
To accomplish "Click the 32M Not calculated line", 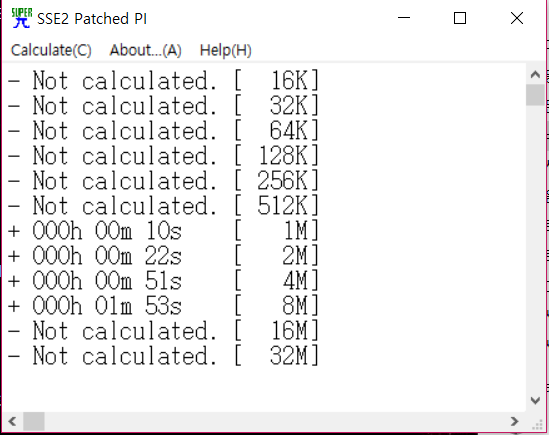I will click(x=164, y=356).
